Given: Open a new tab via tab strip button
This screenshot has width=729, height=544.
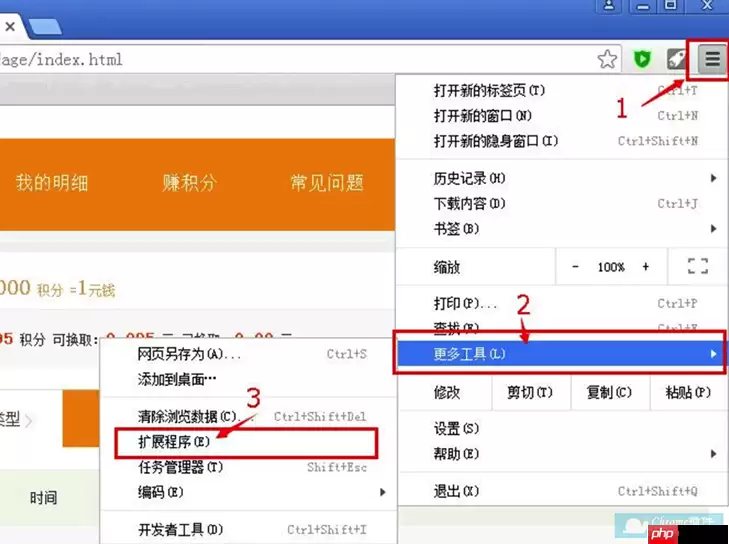Looking at the screenshot, I should [45, 27].
